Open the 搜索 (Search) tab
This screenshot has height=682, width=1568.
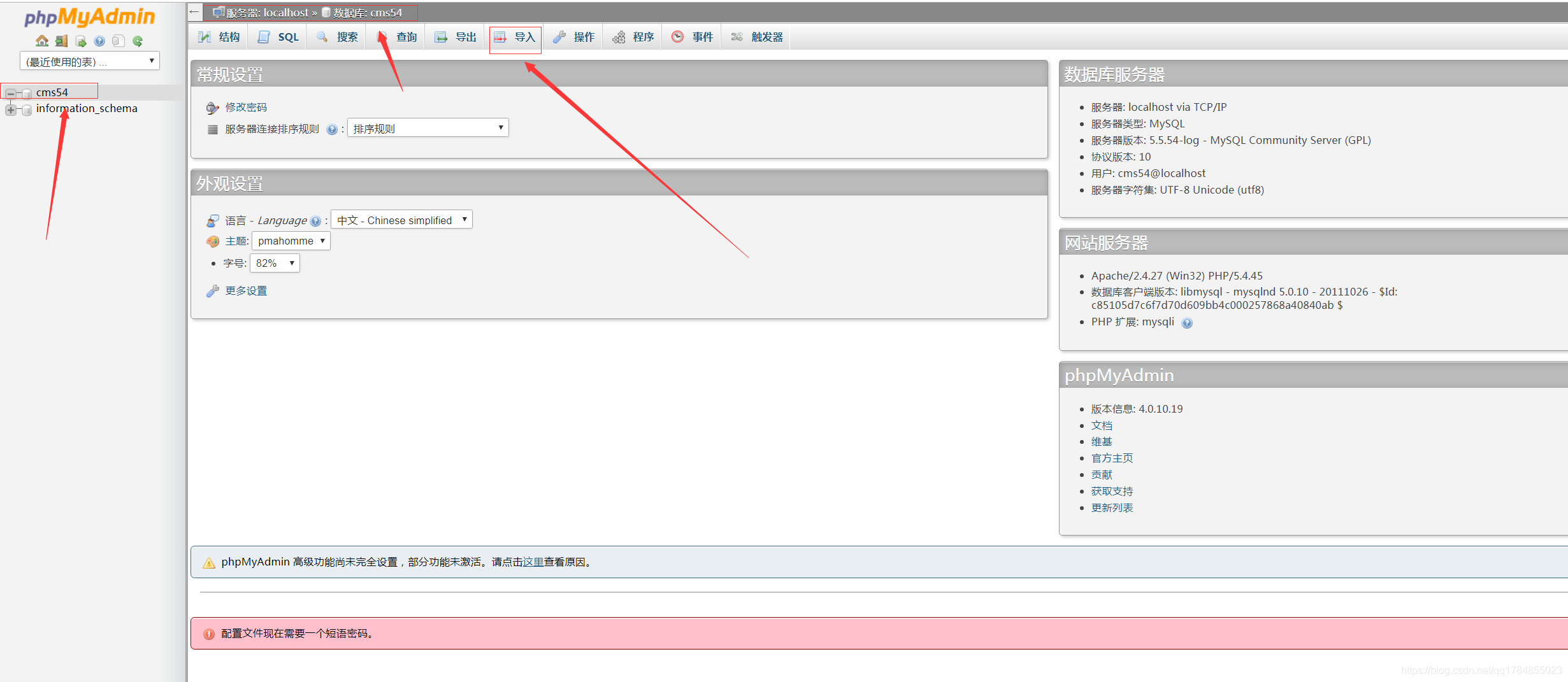pyautogui.click(x=337, y=37)
